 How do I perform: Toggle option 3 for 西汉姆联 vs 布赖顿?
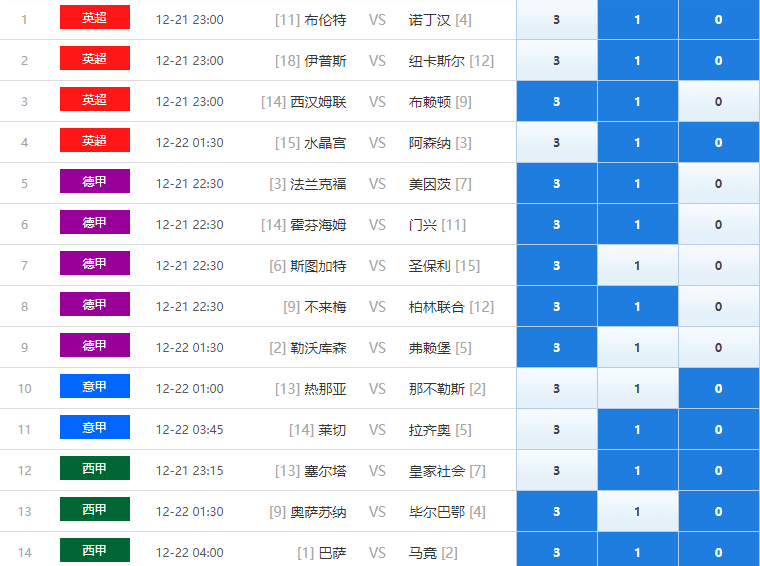tap(557, 101)
